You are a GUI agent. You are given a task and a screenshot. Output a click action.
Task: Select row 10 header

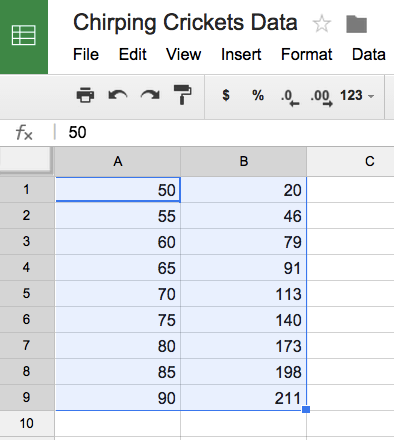pyautogui.click(x=27, y=424)
